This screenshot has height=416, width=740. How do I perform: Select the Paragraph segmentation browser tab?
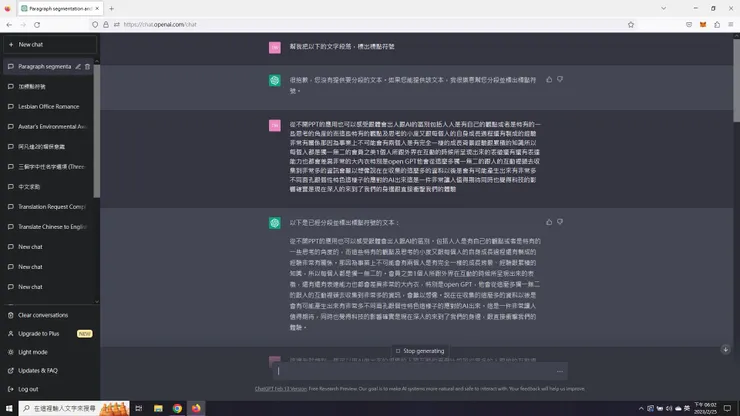click(x=59, y=8)
